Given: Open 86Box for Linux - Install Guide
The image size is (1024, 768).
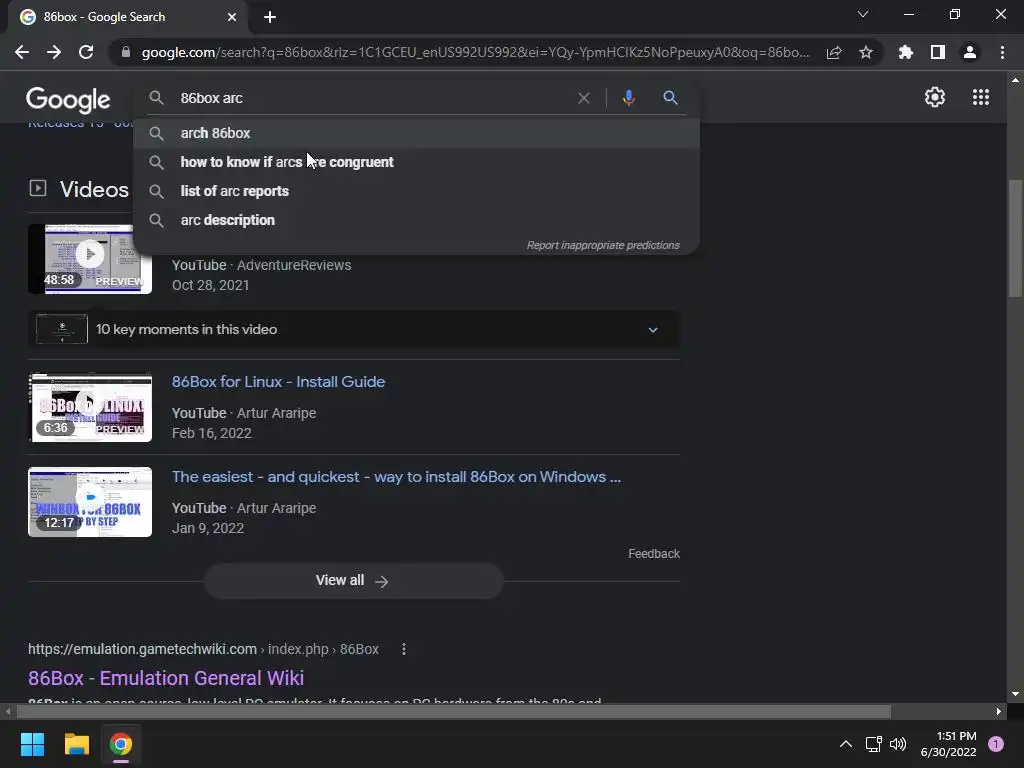Looking at the screenshot, I should [278, 382].
